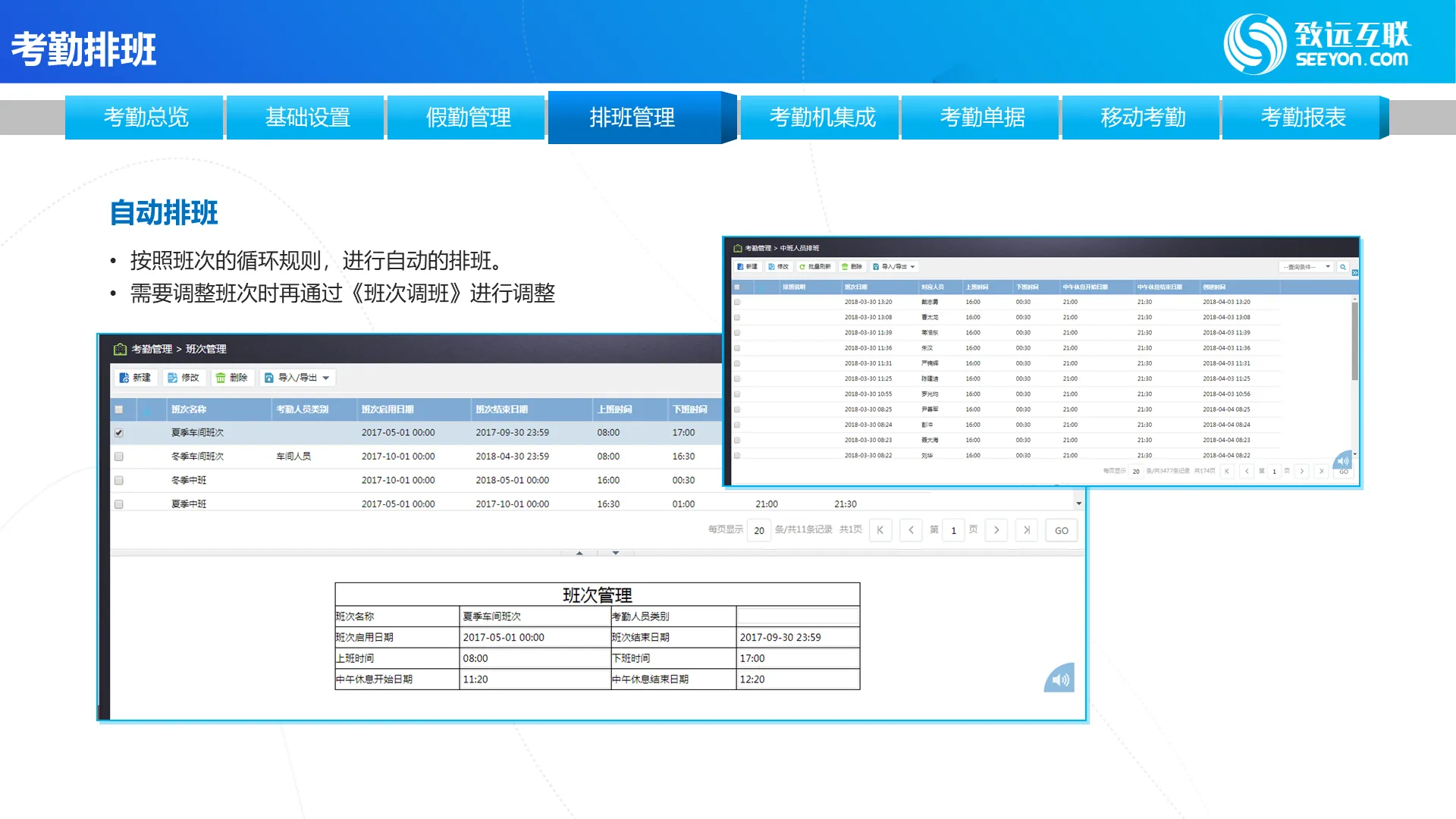Open the 移动考勤 tab
Viewport: 1456px width, 819px height.
coord(1143,118)
